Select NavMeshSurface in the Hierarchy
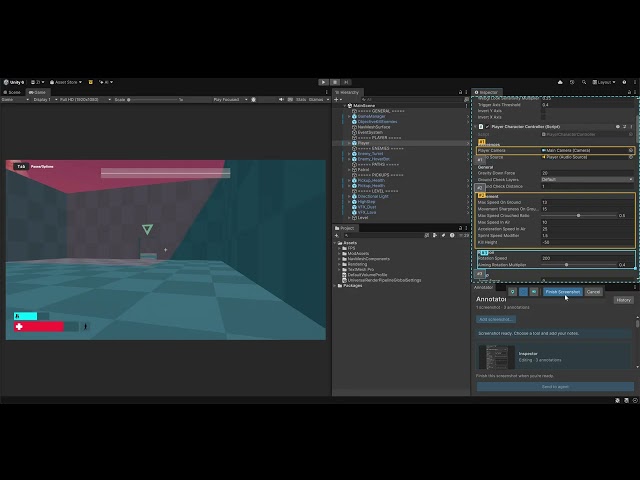Viewport: 640px width, 480px height. coord(374,127)
